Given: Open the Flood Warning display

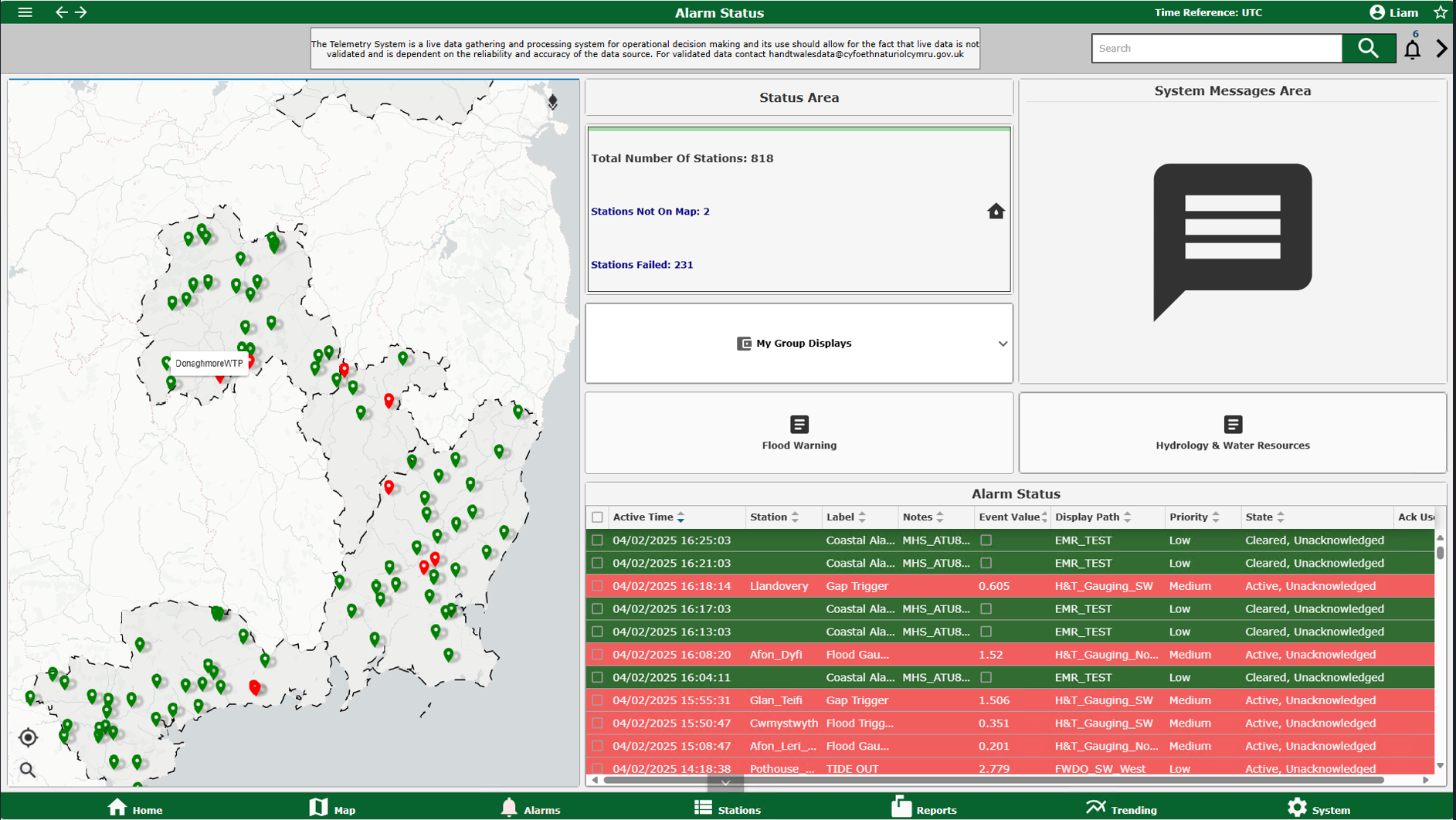Looking at the screenshot, I should [799, 433].
